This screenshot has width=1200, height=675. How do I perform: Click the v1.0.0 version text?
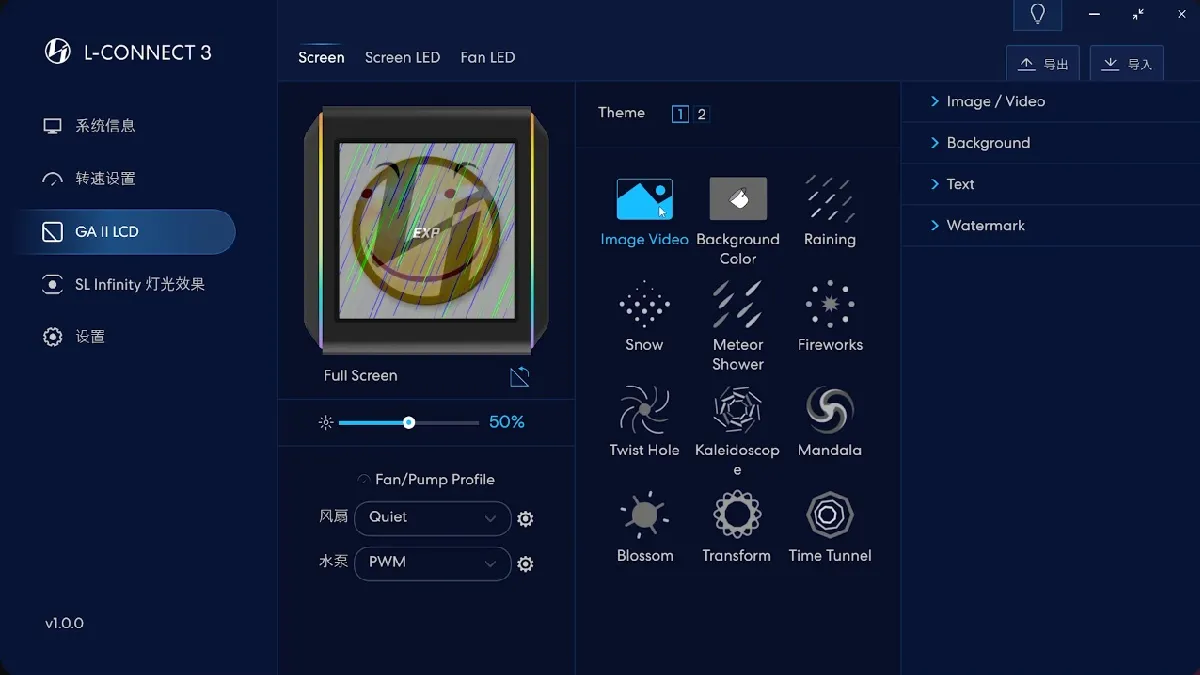64,624
